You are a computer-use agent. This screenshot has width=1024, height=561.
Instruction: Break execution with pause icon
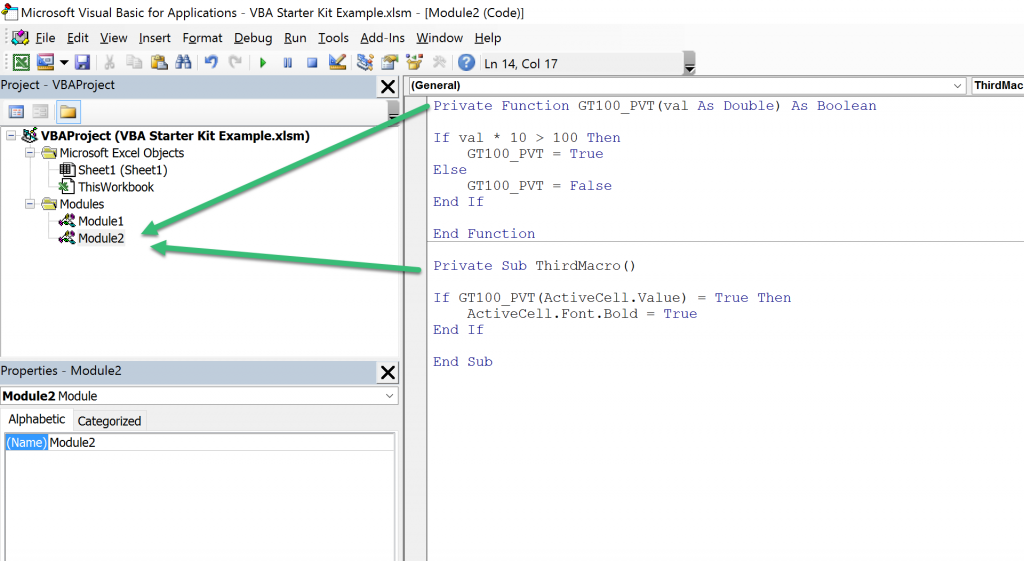click(287, 63)
